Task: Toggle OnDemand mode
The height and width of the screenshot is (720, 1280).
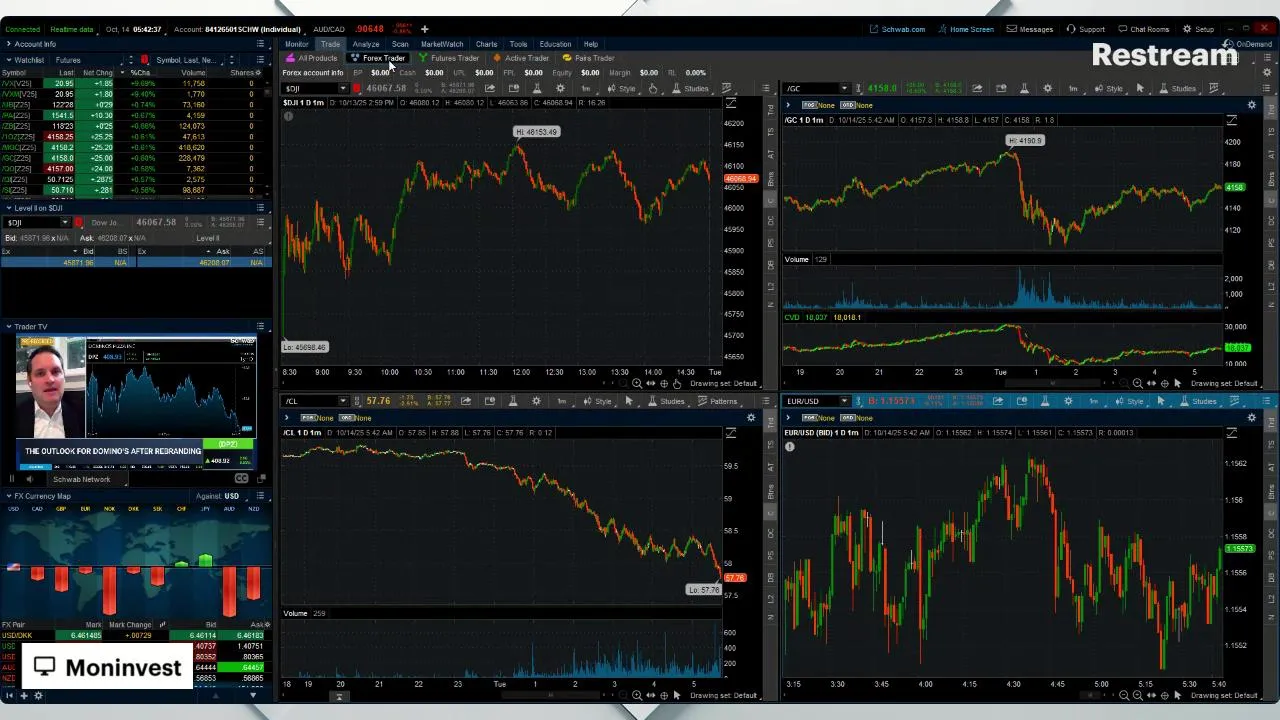Action: coord(1248,44)
